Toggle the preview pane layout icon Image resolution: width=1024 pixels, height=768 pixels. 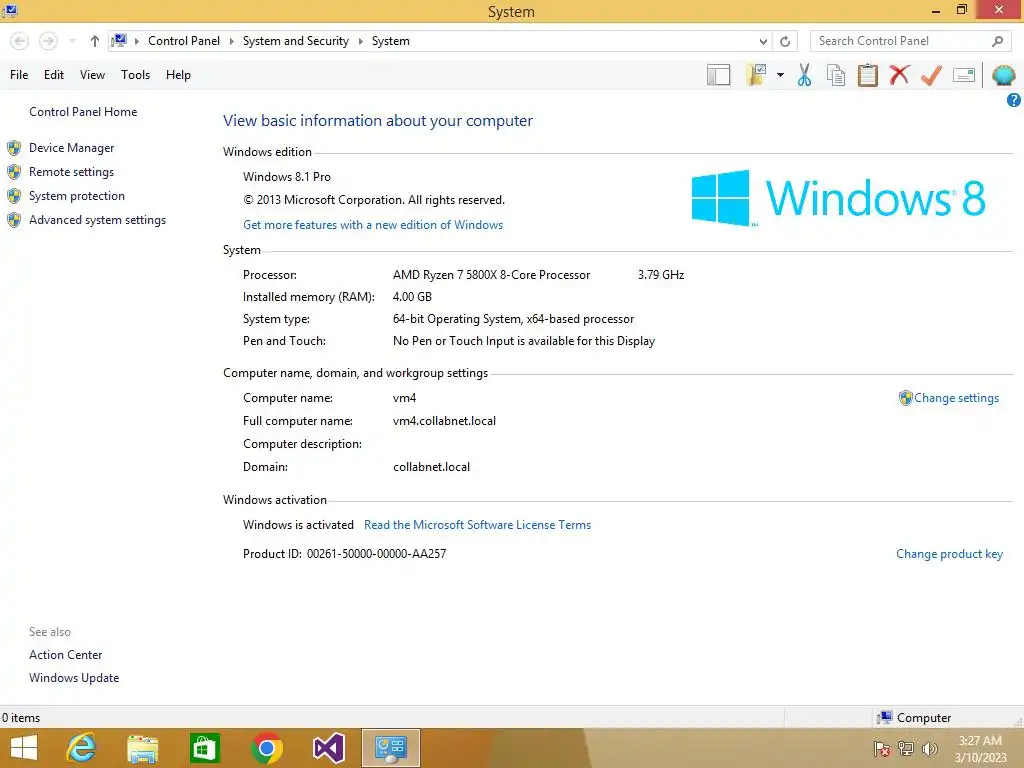click(718, 74)
